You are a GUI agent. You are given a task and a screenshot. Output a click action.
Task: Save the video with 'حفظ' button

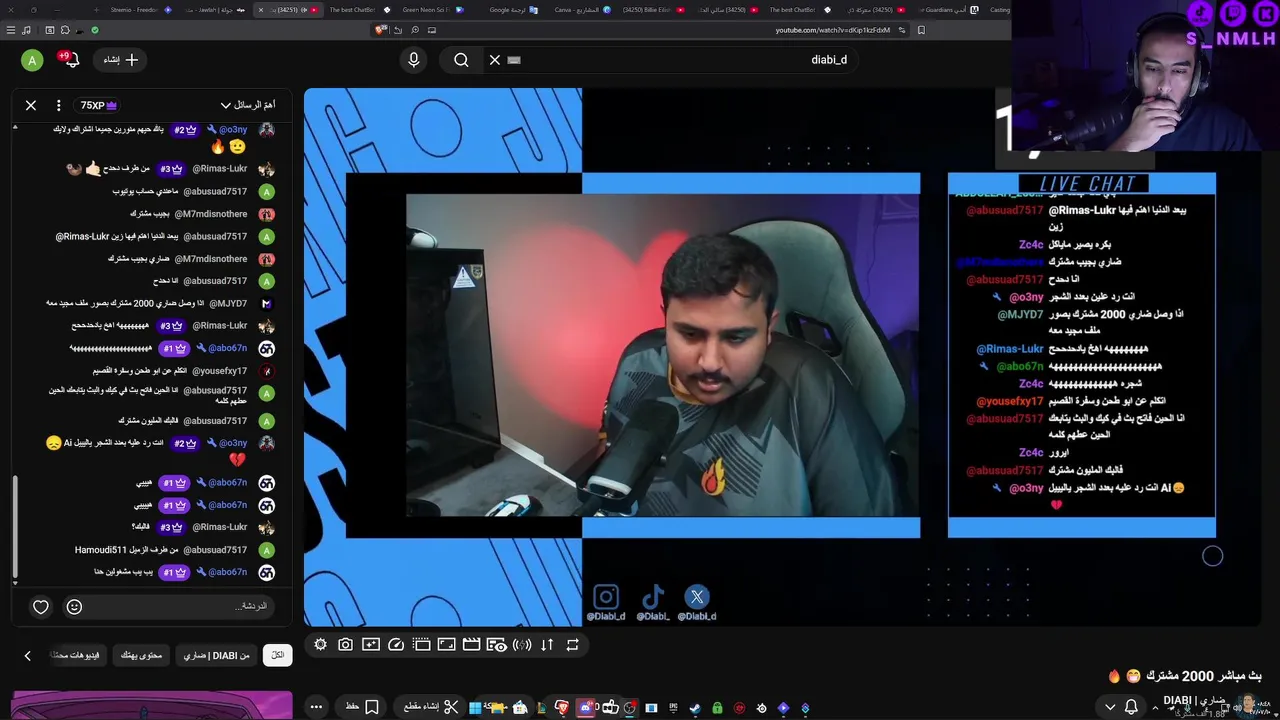click(362, 707)
